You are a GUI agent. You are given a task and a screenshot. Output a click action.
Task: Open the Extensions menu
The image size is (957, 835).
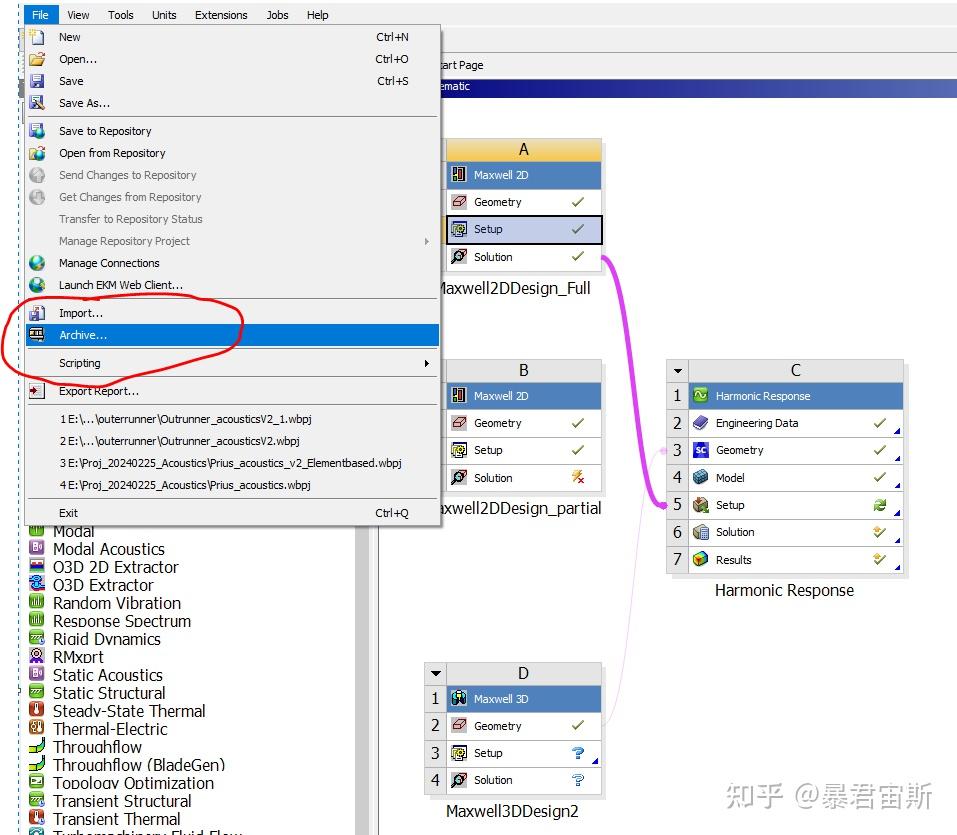tap(220, 14)
